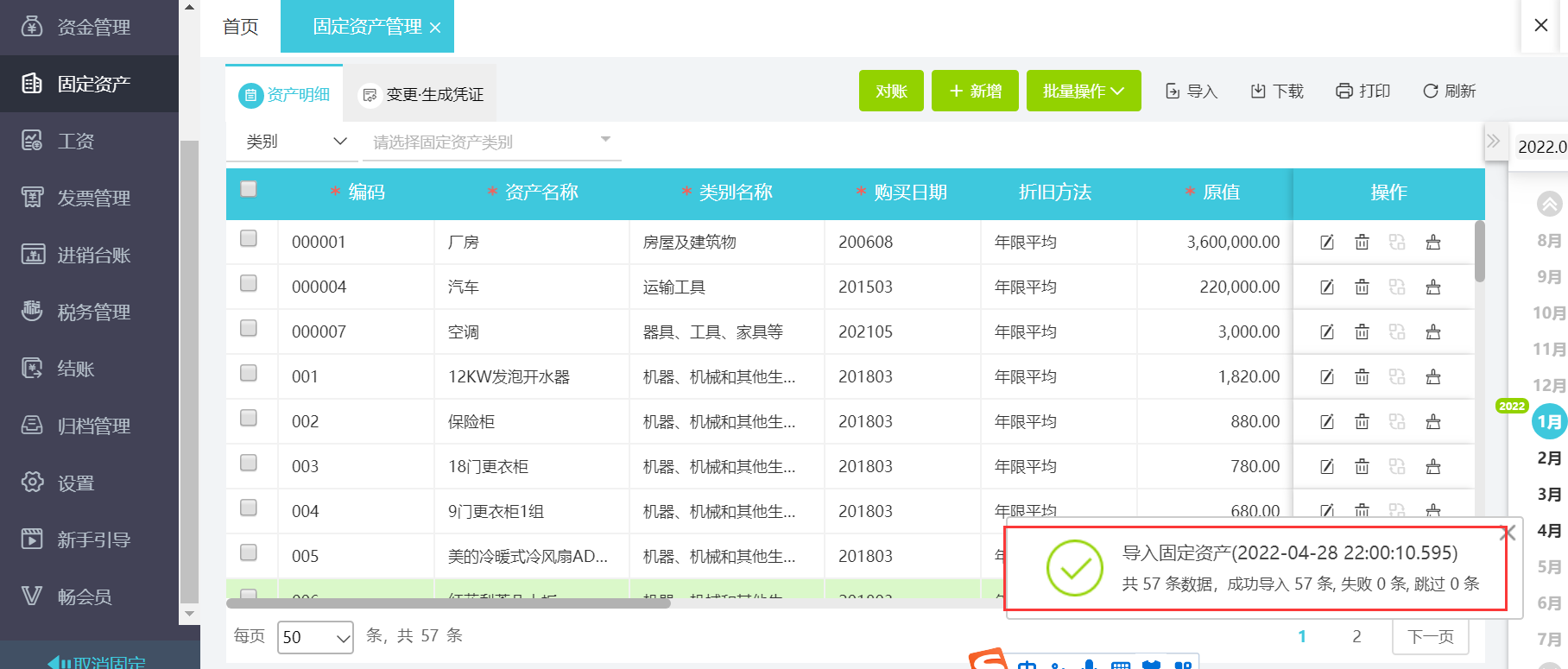Expand the right panel double-chevron arrow
1568x669 pixels.
(1493, 142)
